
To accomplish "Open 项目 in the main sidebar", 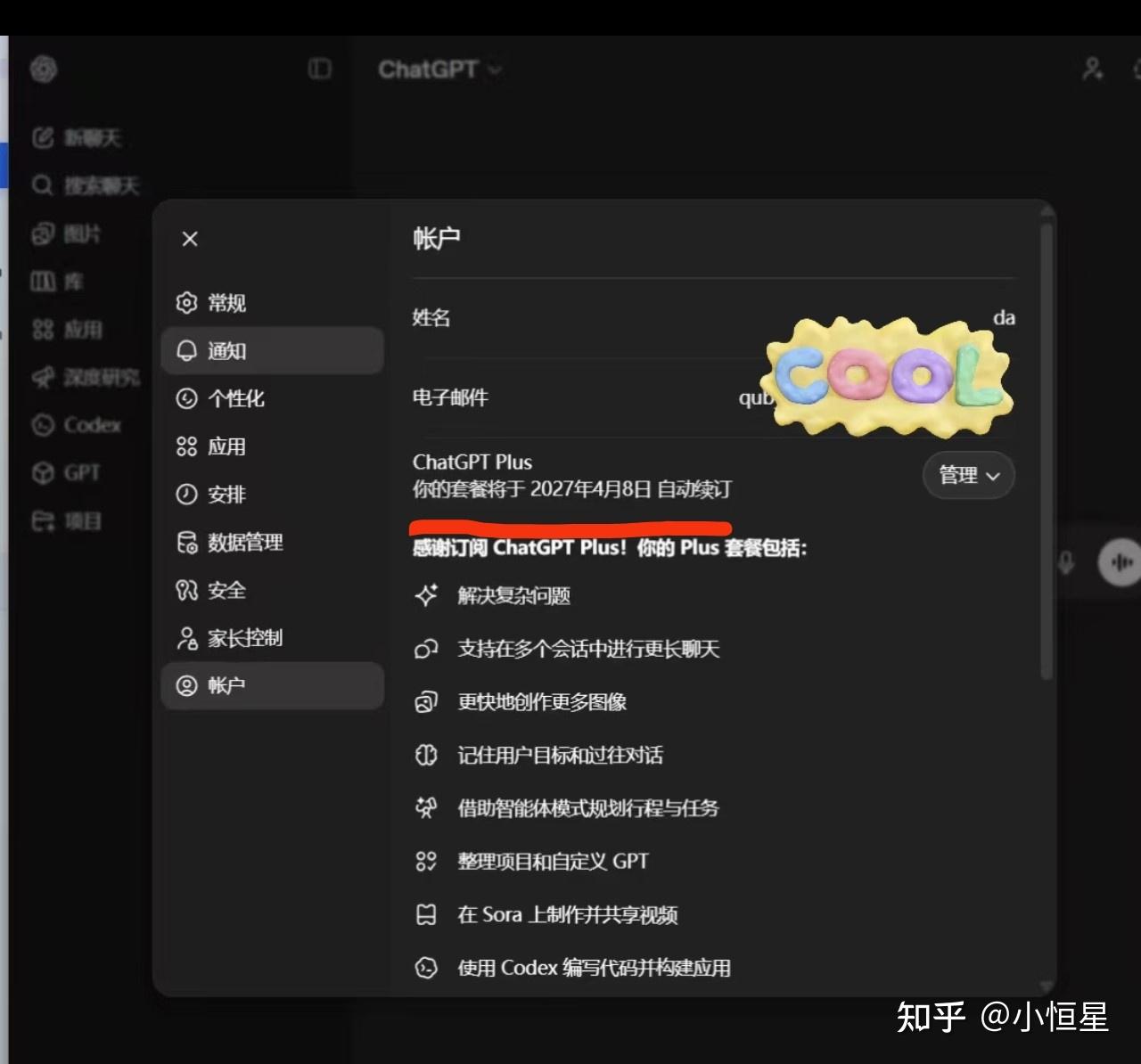I will [66, 520].
